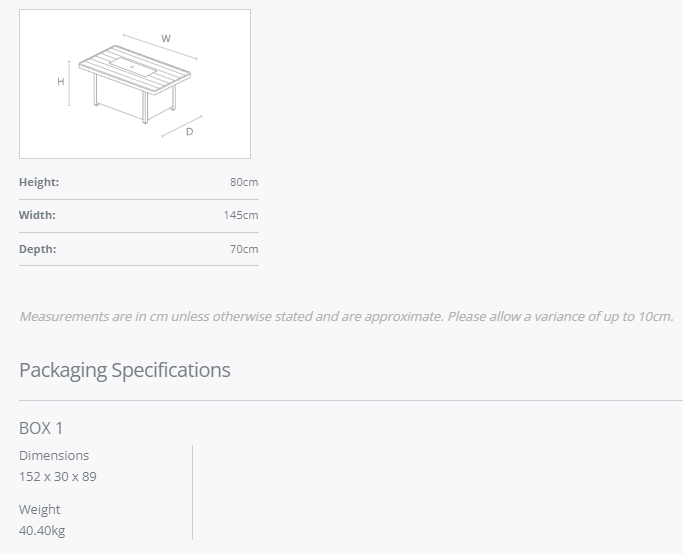The height and width of the screenshot is (554, 683).
Task: Click the D depth marker on diagram
Action: (x=189, y=131)
